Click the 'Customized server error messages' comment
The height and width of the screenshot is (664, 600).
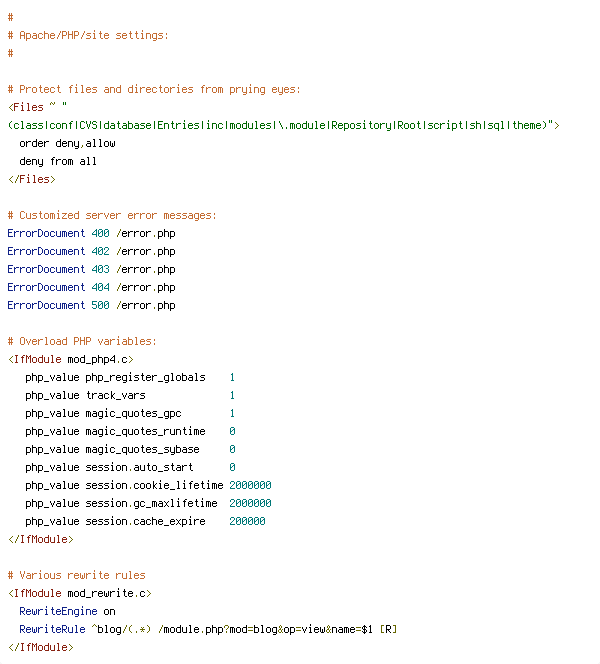(x=112, y=215)
